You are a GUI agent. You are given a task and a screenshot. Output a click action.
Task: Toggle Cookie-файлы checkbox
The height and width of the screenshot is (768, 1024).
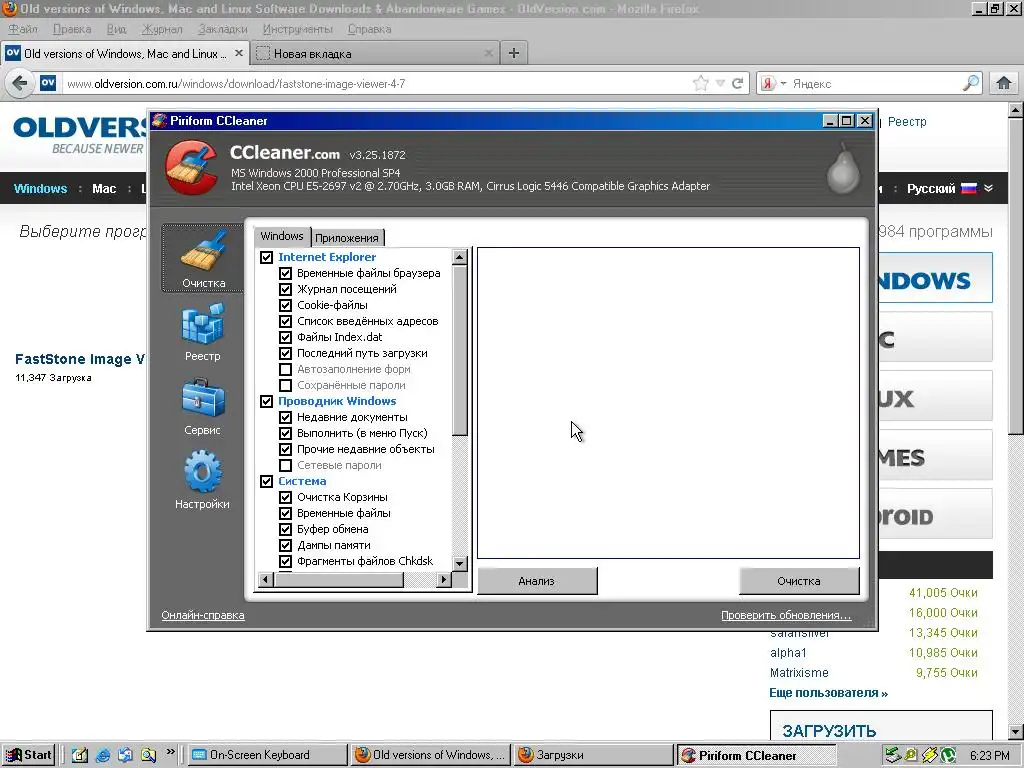click(285, 305)
